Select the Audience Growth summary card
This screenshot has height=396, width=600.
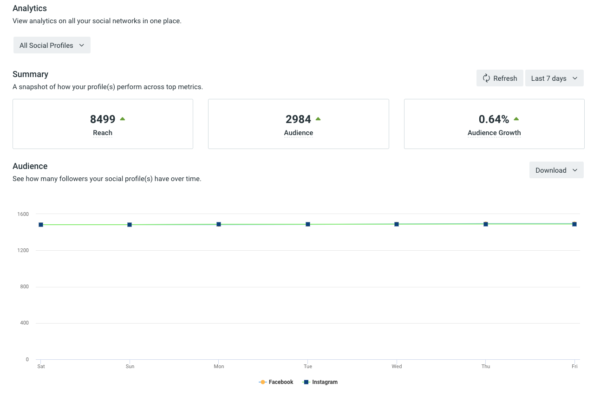point(494,124)
